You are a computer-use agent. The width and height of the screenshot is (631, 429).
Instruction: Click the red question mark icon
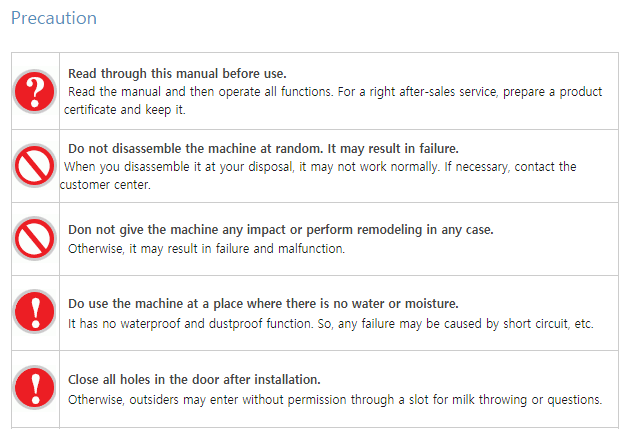coord(35,91)
